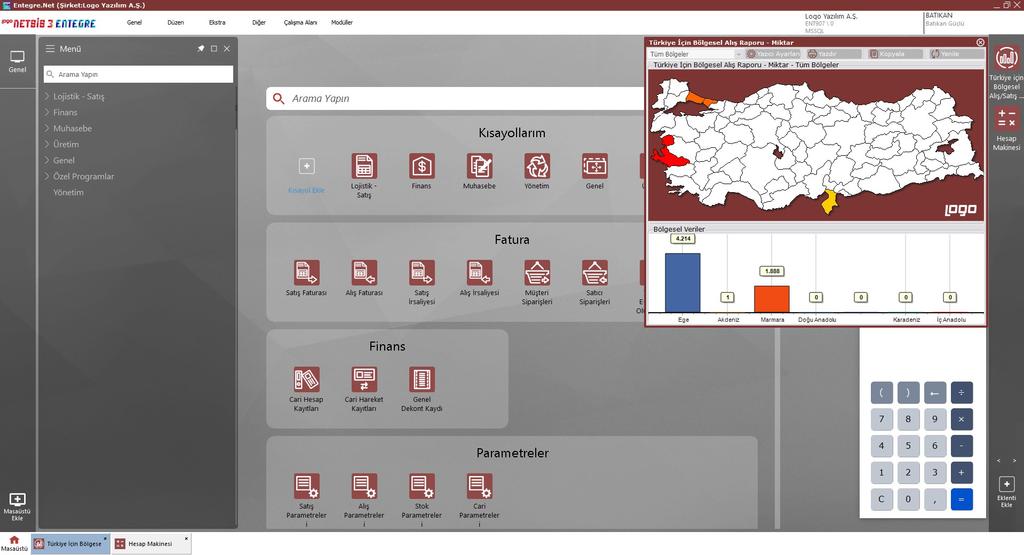The height and width of the screenshot is (555, 1024).
Task: Expand the Üretim tree node
Action: click(x=47, y=144)
